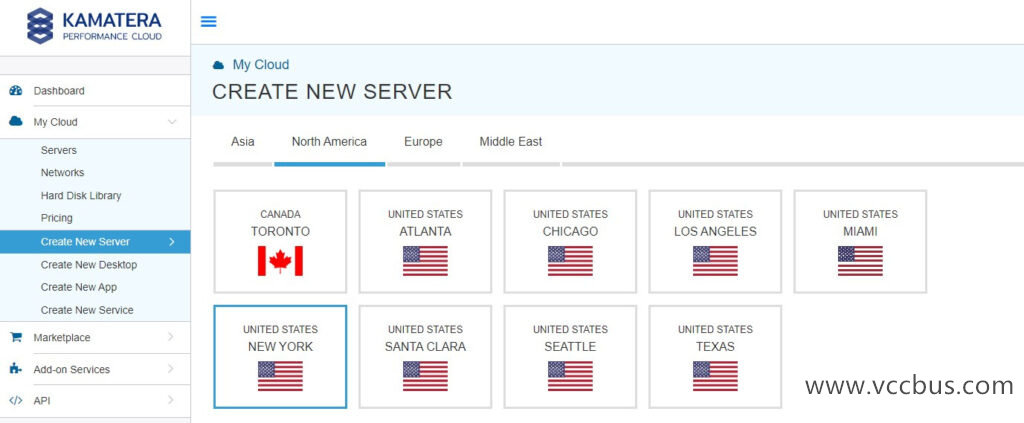The width and height of the screenshot is (1024, 423).
Task: Click the My Cloud breadcrumb cloud icon
Action: (x=218, y=65)
